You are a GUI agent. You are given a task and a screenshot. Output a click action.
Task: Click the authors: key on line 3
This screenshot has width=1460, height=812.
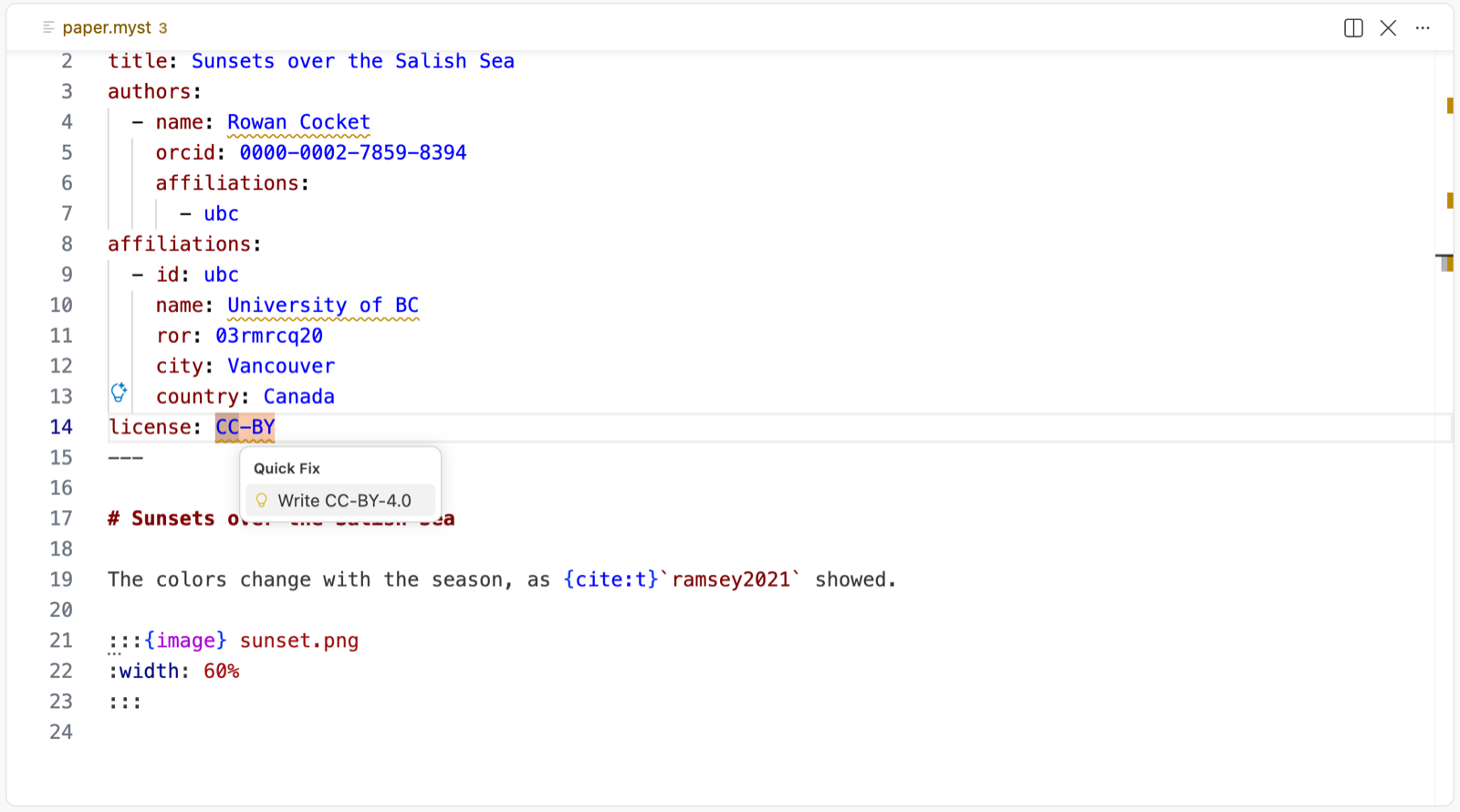pyautogui.click(x=154, y=91)
